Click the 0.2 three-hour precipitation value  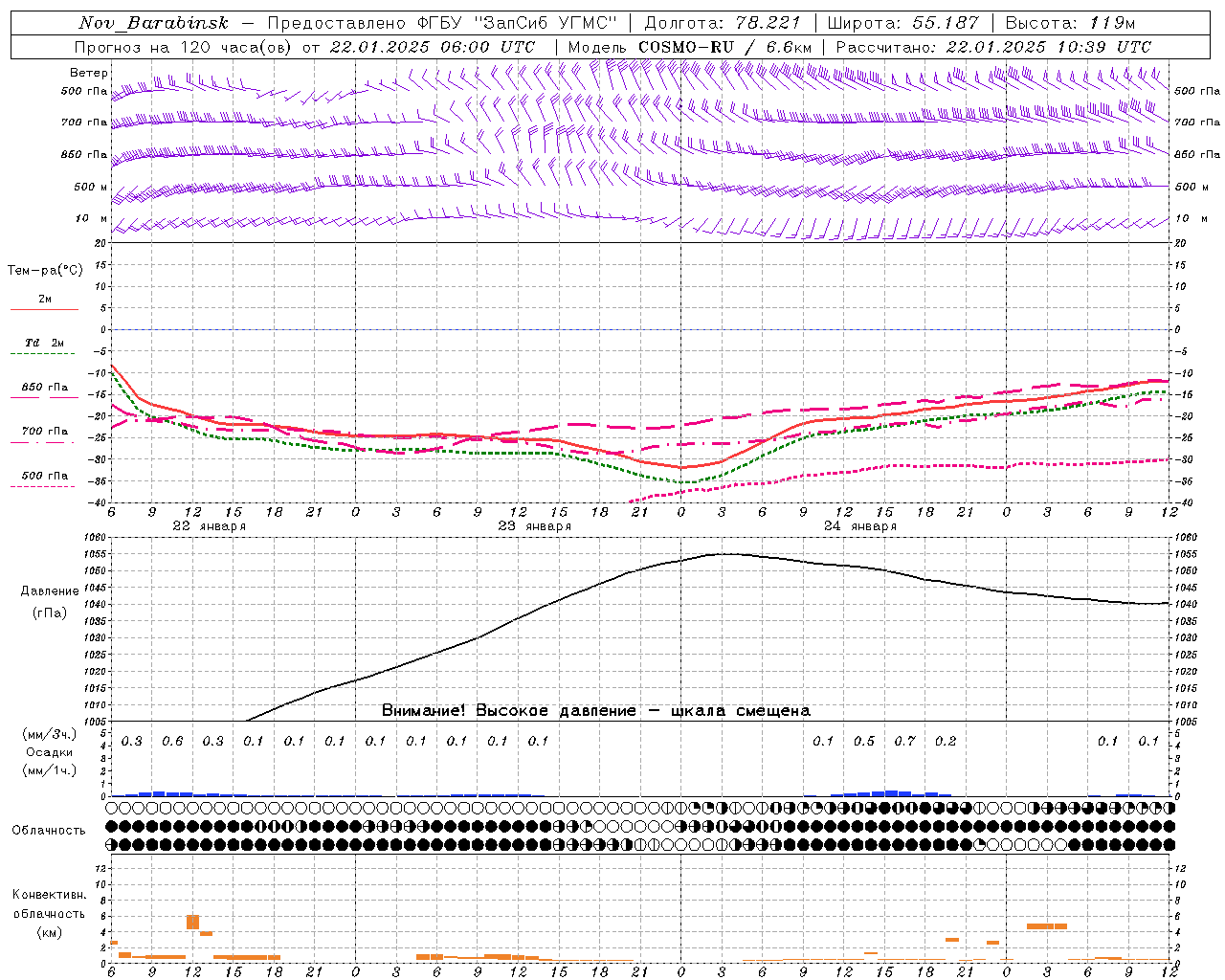946,741
